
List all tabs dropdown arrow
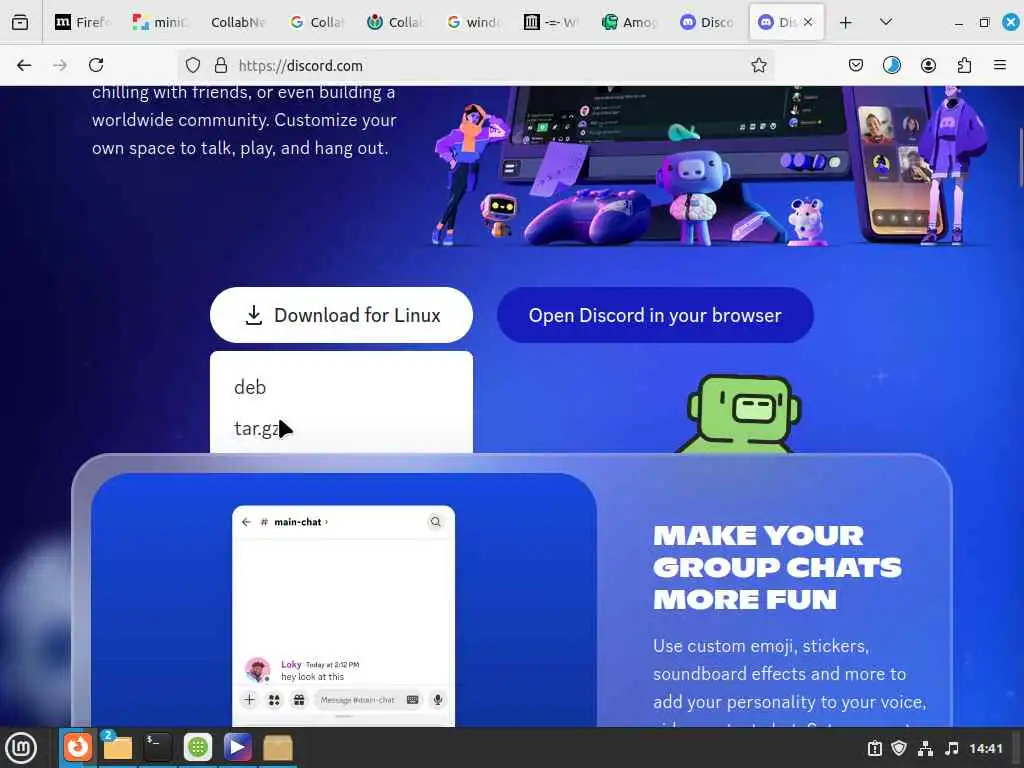[886, 23]
